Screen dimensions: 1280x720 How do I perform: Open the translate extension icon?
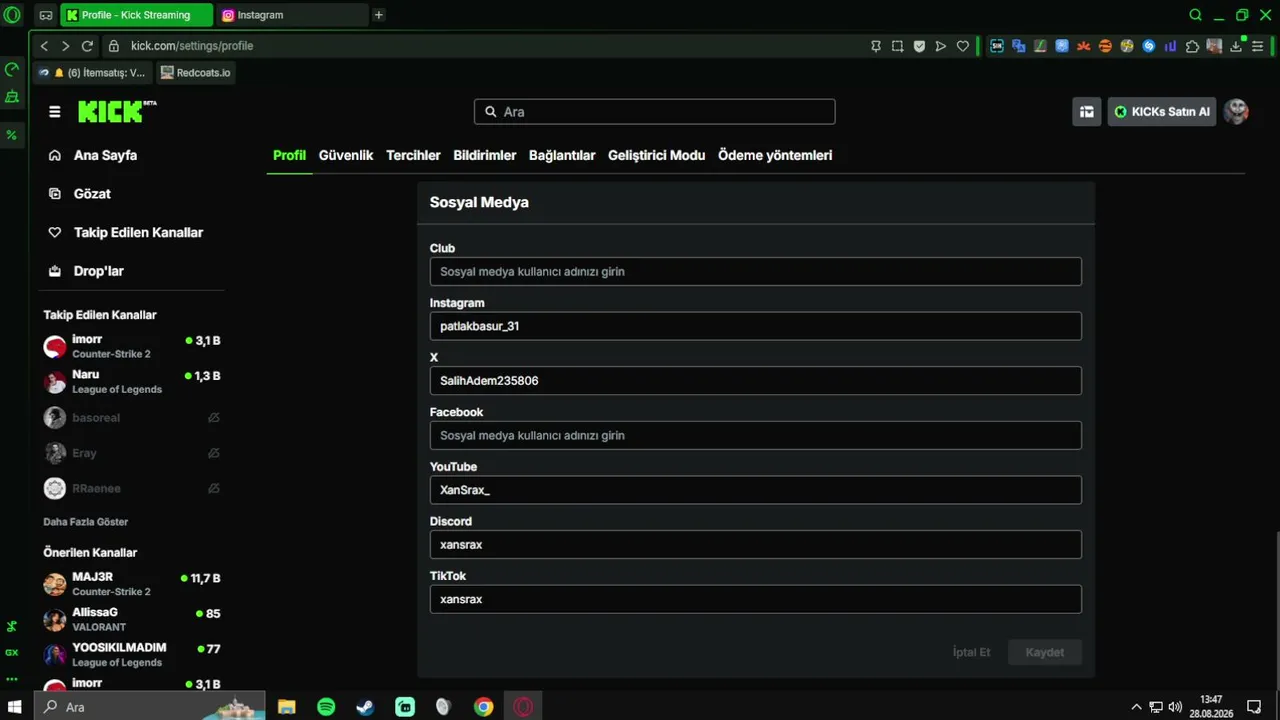1019,46
